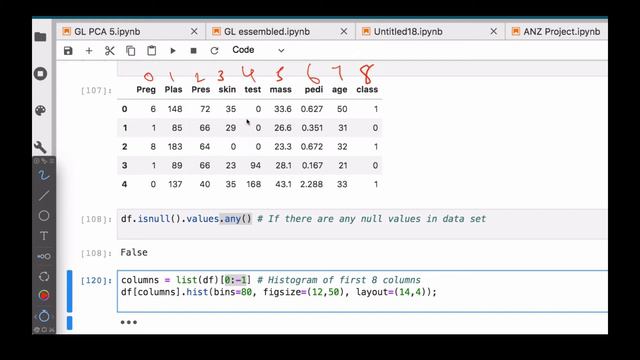Click the Plas value 183
The width and height of the screenshot is (640, 360).
pos(175,147)
